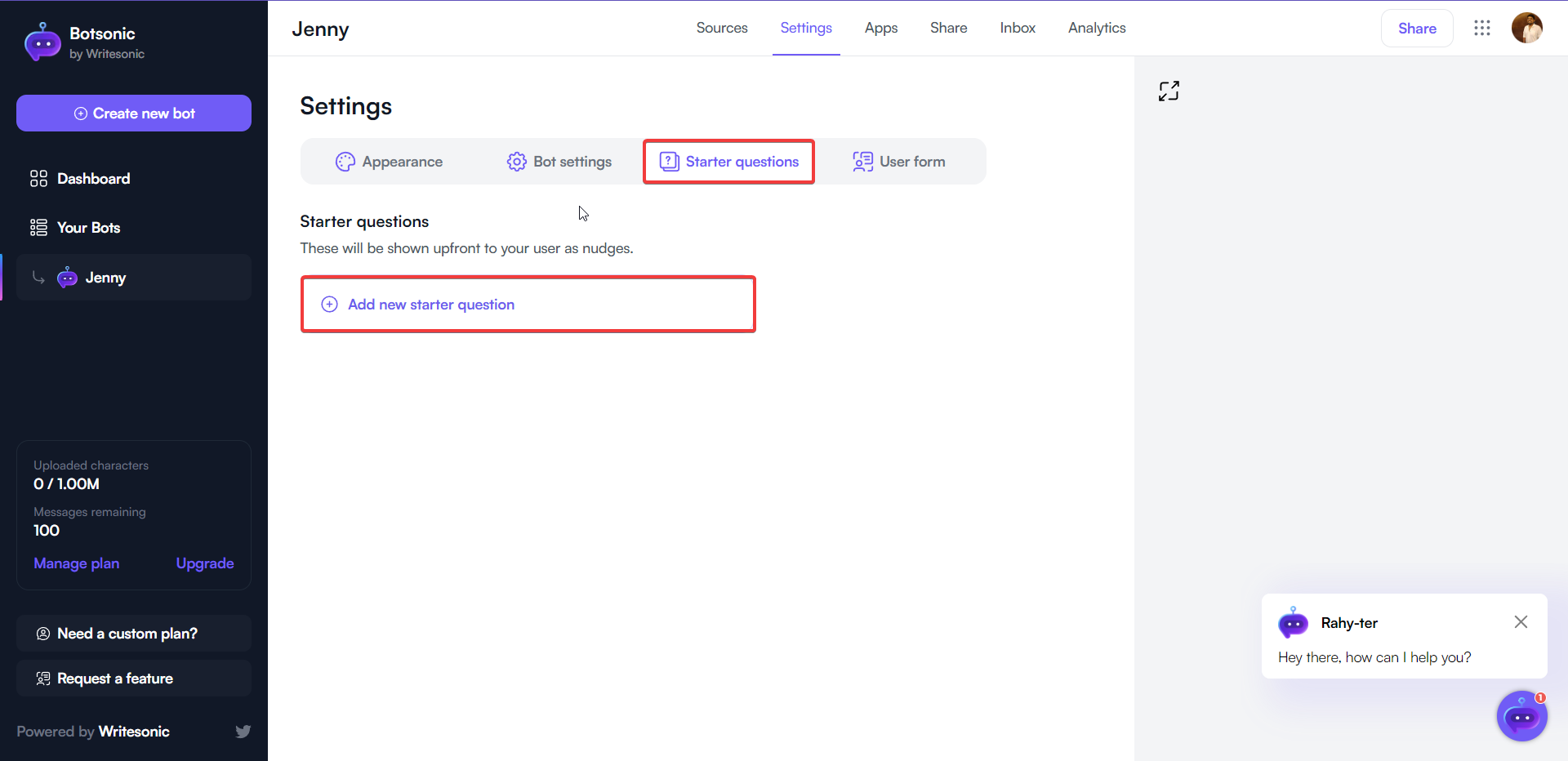Click the fullscreen expand icon on chat preview
This screenshot has width=1568, height=761.
(1169, 91)
